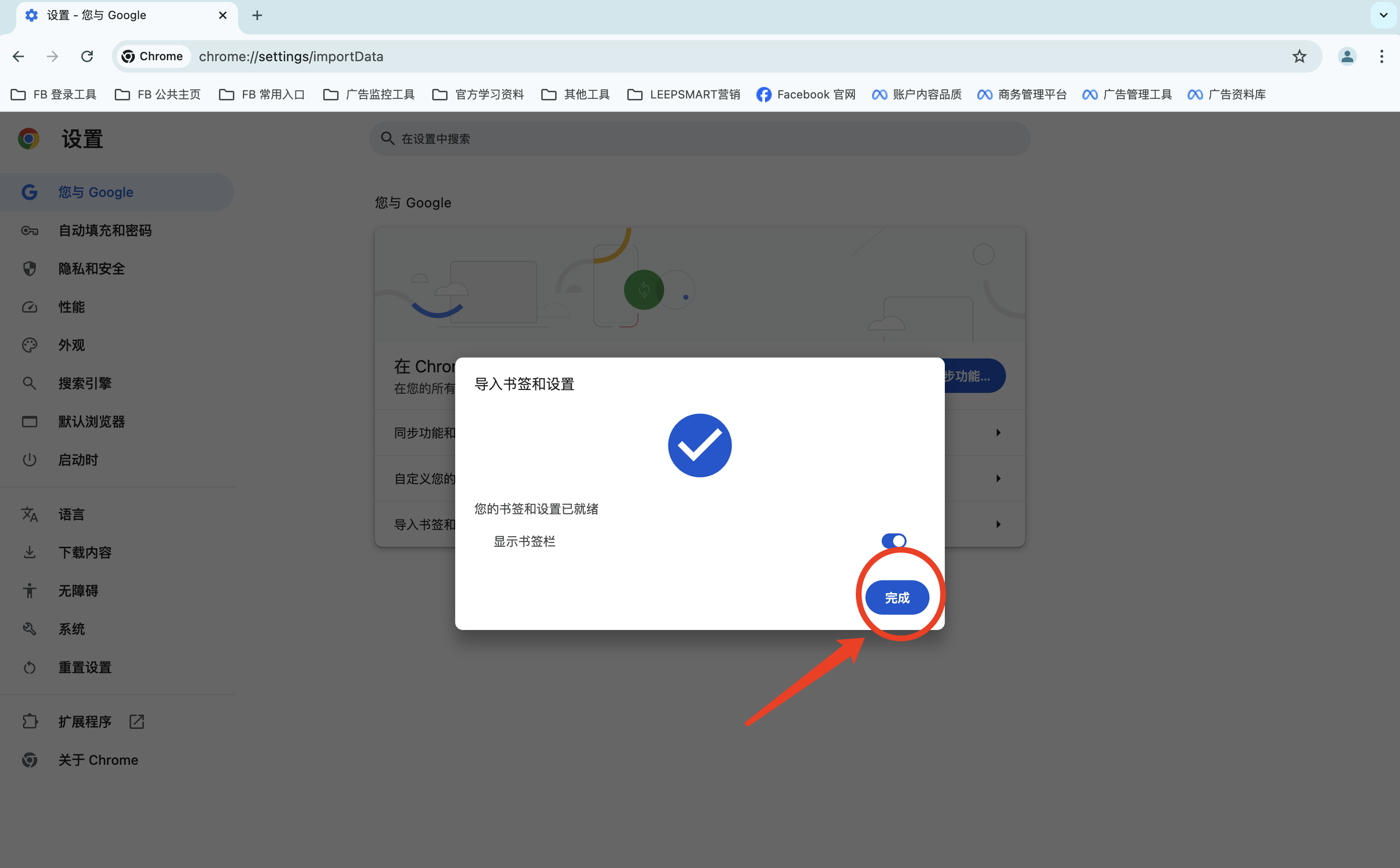1400x868 pixels.
Task: Click the 无障碍 accessibility icon
Action: coord(29,591)
